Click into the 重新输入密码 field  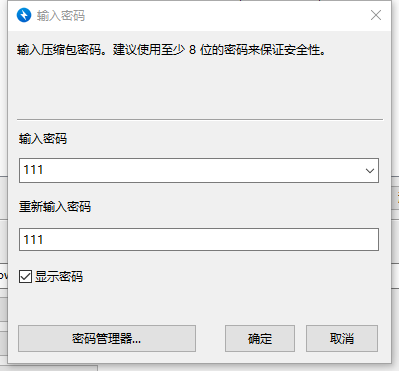[x=199, y=239]
